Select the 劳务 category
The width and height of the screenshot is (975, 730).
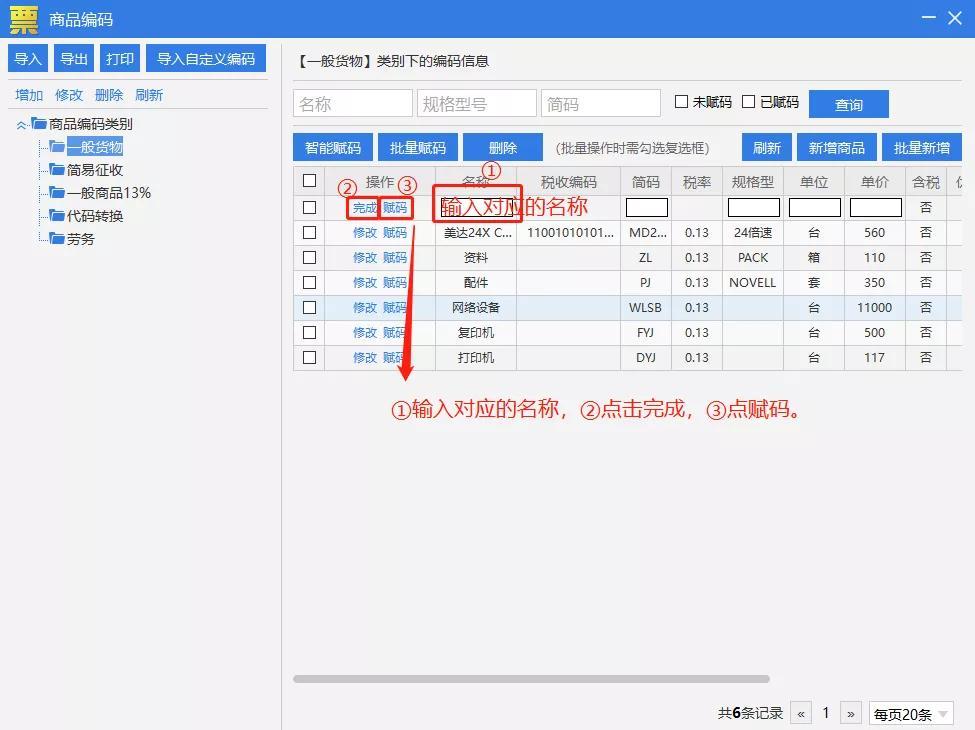tap(81, 239)
